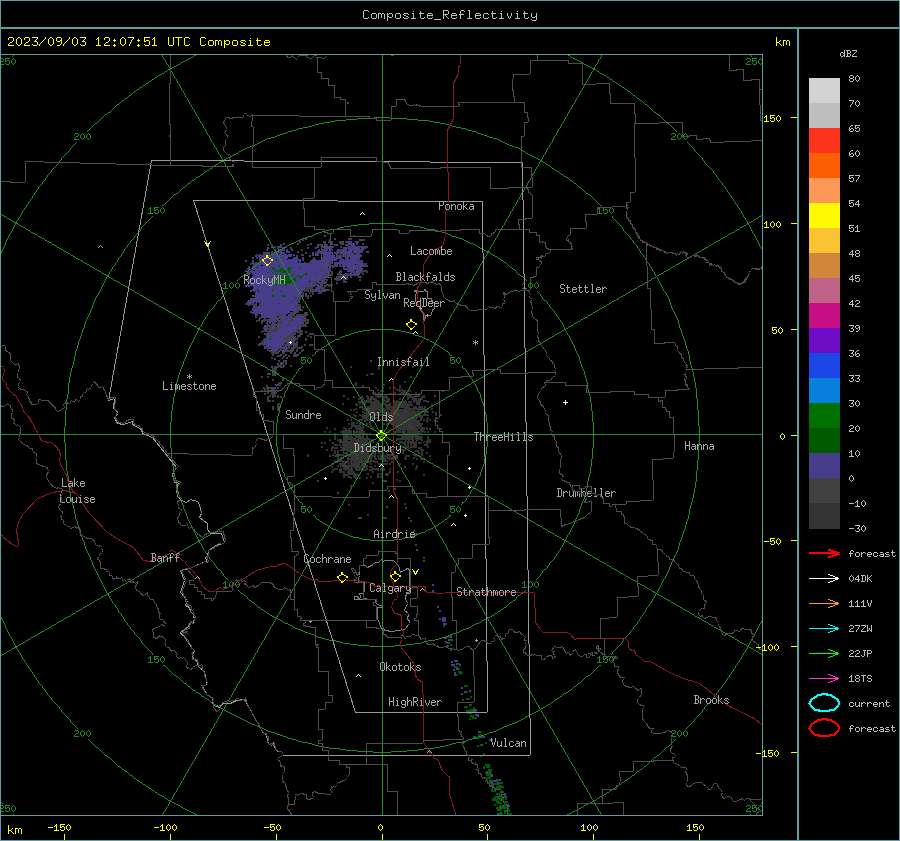Viewport: 900px width, 841px height.
Task: Pick the bright yellow 54 dBZ swatch
Action: click(824, 216)
